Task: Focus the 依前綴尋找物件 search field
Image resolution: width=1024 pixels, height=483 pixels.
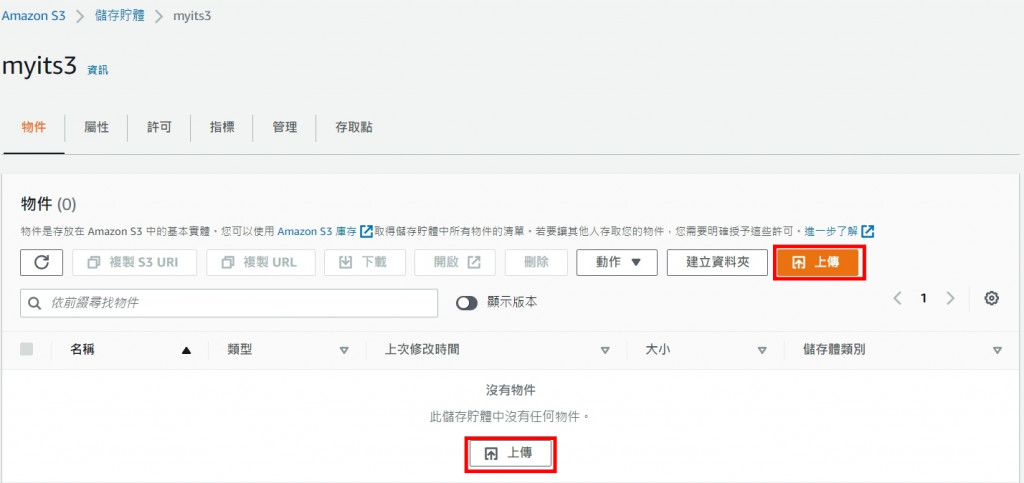Action: click(229, 304)
